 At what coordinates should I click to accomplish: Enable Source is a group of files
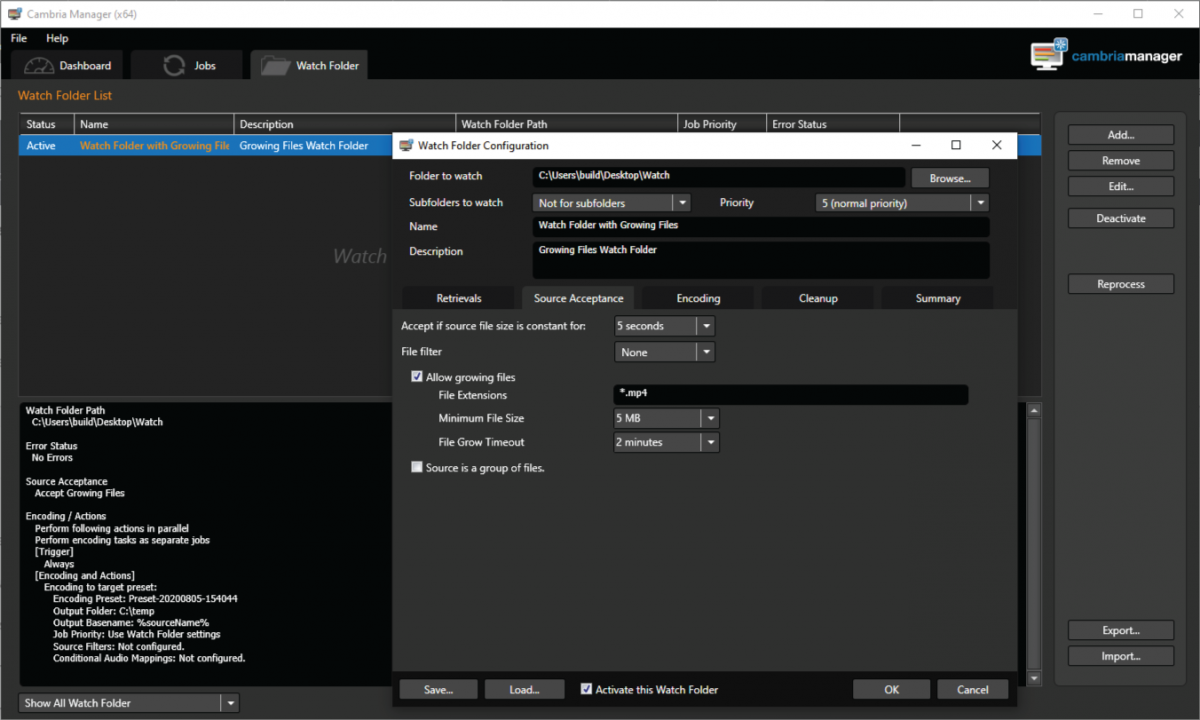417,467
